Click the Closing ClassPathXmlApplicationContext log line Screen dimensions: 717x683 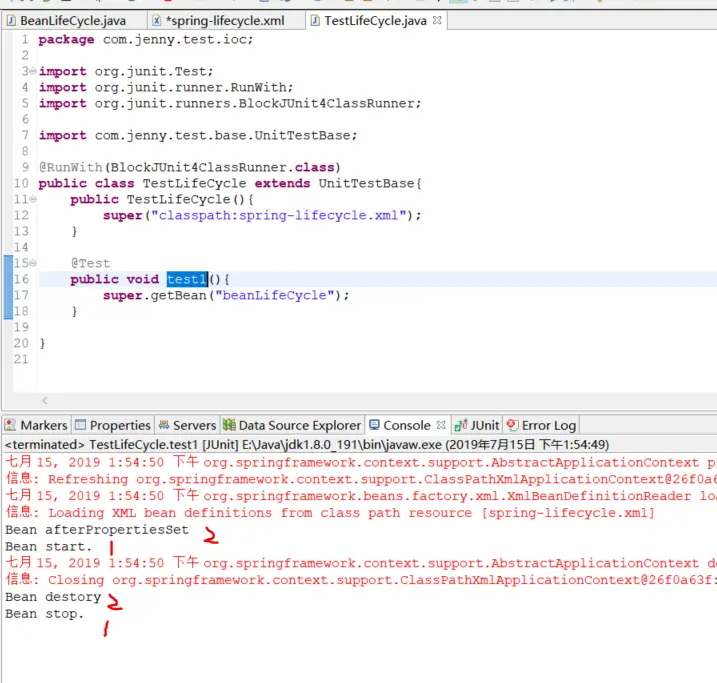(x=361, y=580)
